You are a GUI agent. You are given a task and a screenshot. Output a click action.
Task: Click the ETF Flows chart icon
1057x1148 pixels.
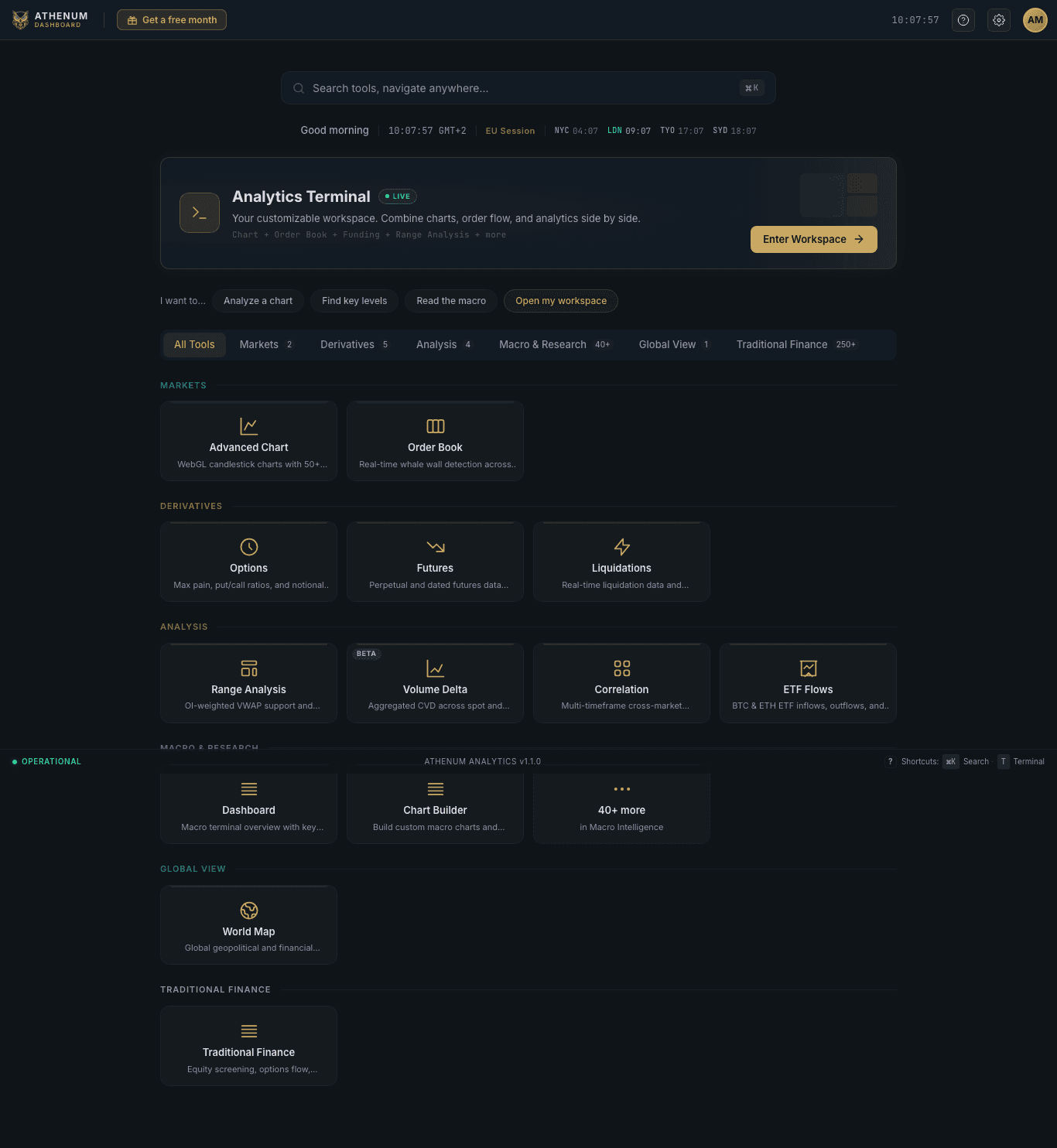point(808,668)
